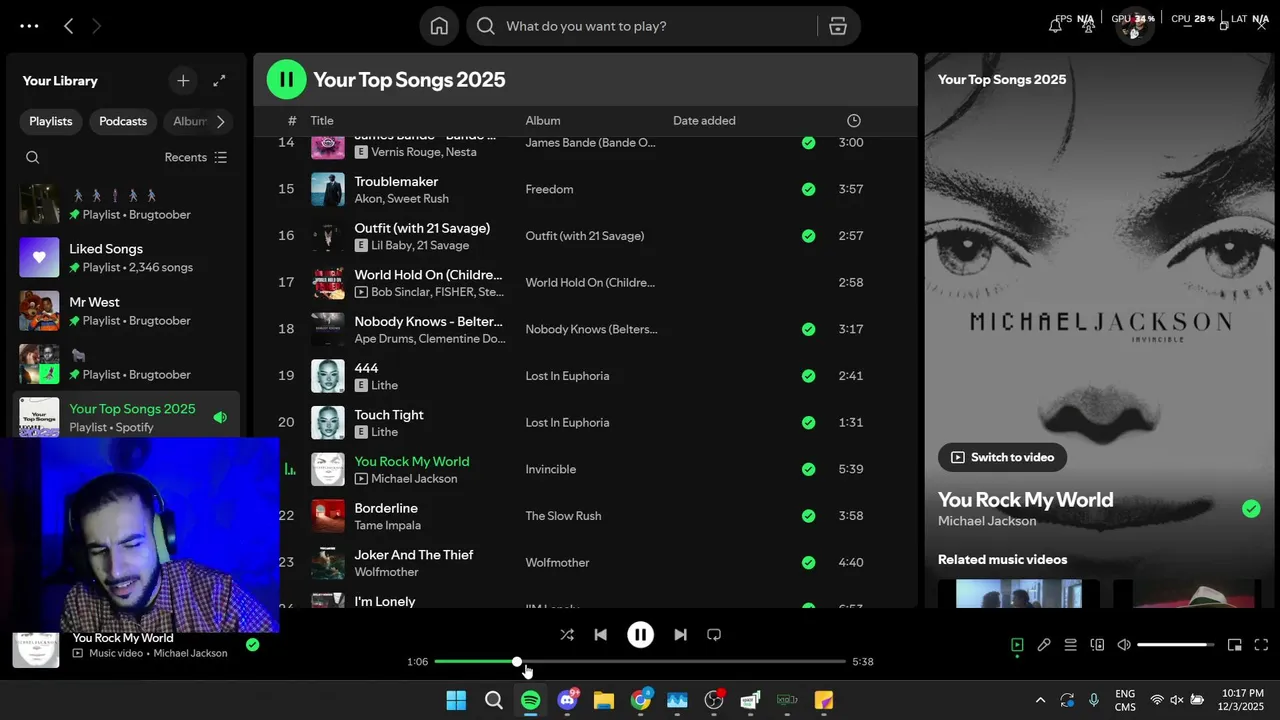Open Mr West playlist
Screen dimensions: 1280x720
coord(126,311)
